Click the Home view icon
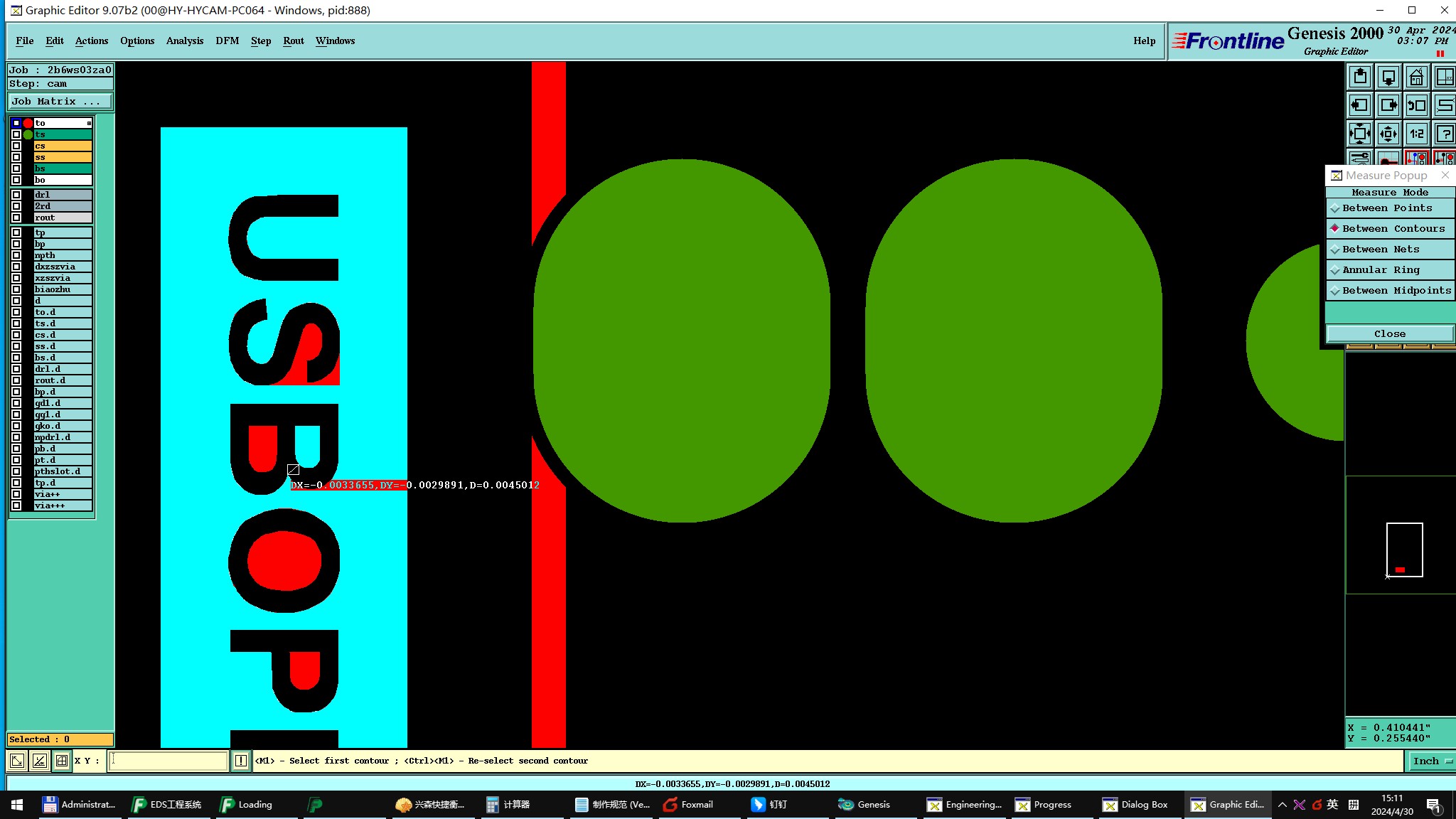 click(x=1416, y=77)
